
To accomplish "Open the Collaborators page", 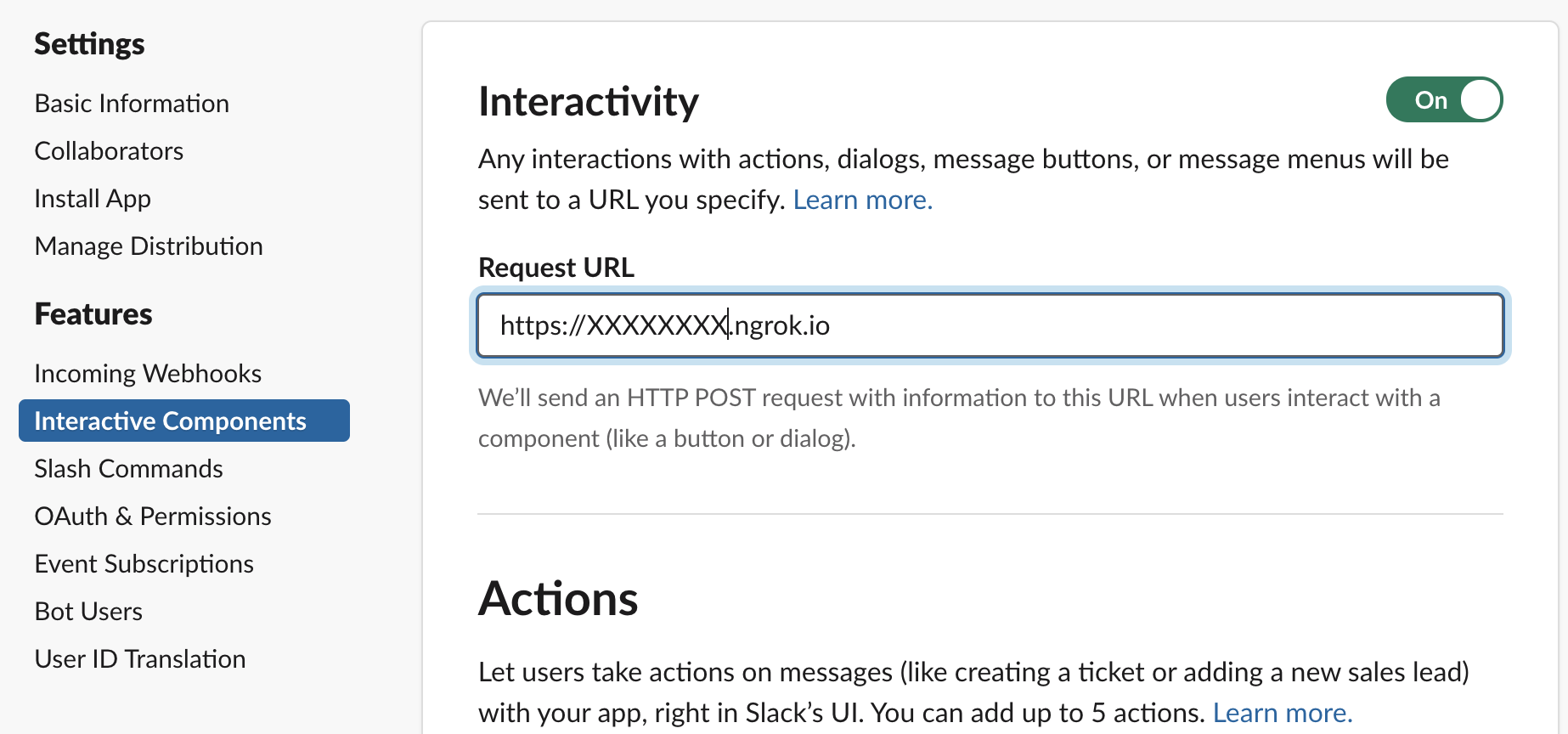I will point(109,151).
